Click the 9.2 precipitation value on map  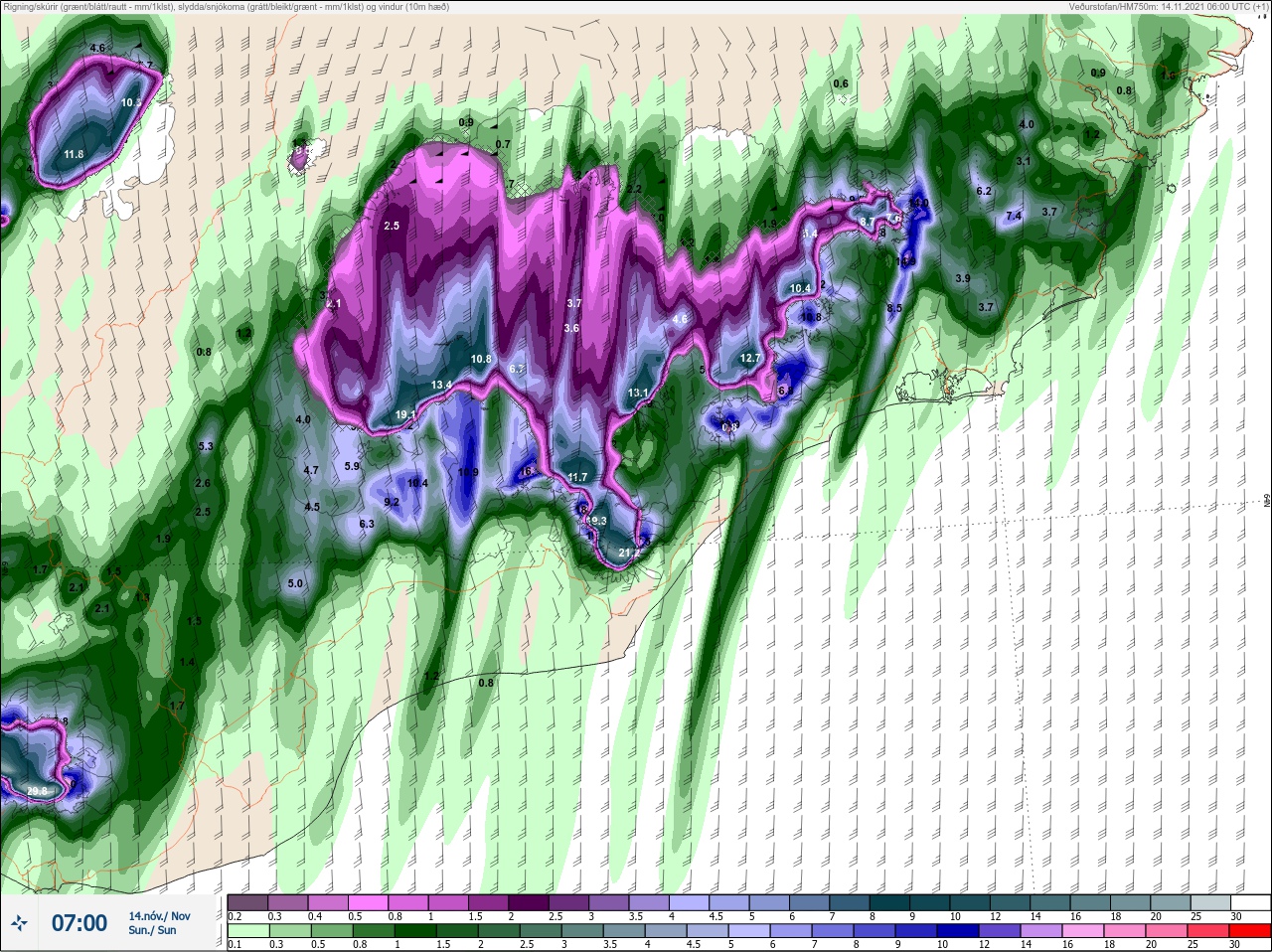(392, 502)
